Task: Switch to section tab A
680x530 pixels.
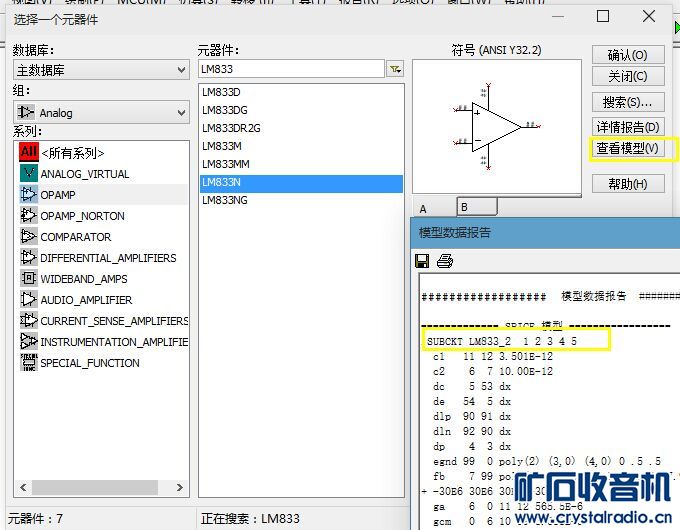Action: [423, 209]
